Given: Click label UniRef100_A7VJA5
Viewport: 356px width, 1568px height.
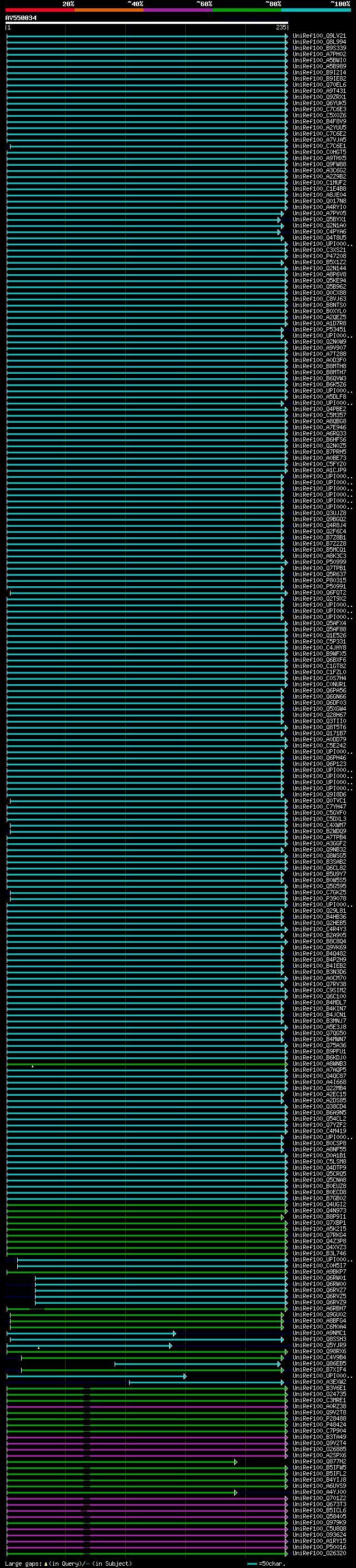Looking at the screenshot, I should point(319,140).
